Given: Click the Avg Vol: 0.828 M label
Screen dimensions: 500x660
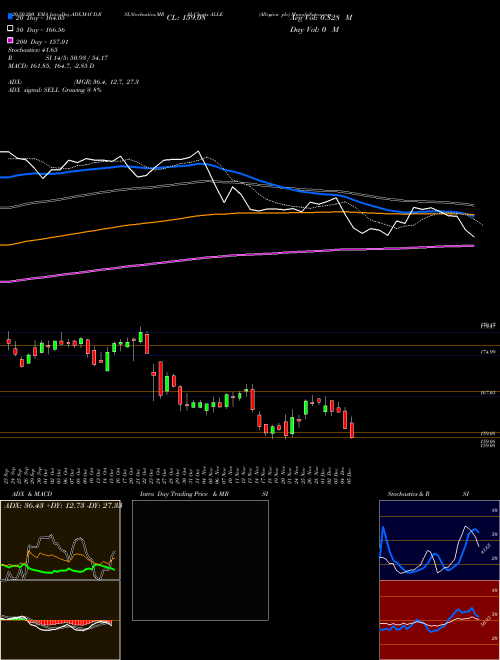Looking at the screenshot, I should (x=321, y=18).
